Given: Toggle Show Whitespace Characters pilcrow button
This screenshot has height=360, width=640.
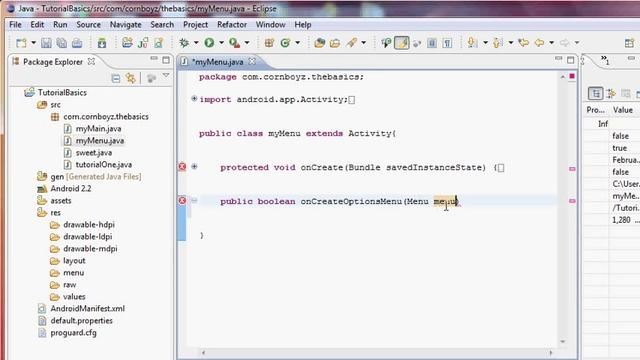Looking at the screenshot, I should coord(447,42).
